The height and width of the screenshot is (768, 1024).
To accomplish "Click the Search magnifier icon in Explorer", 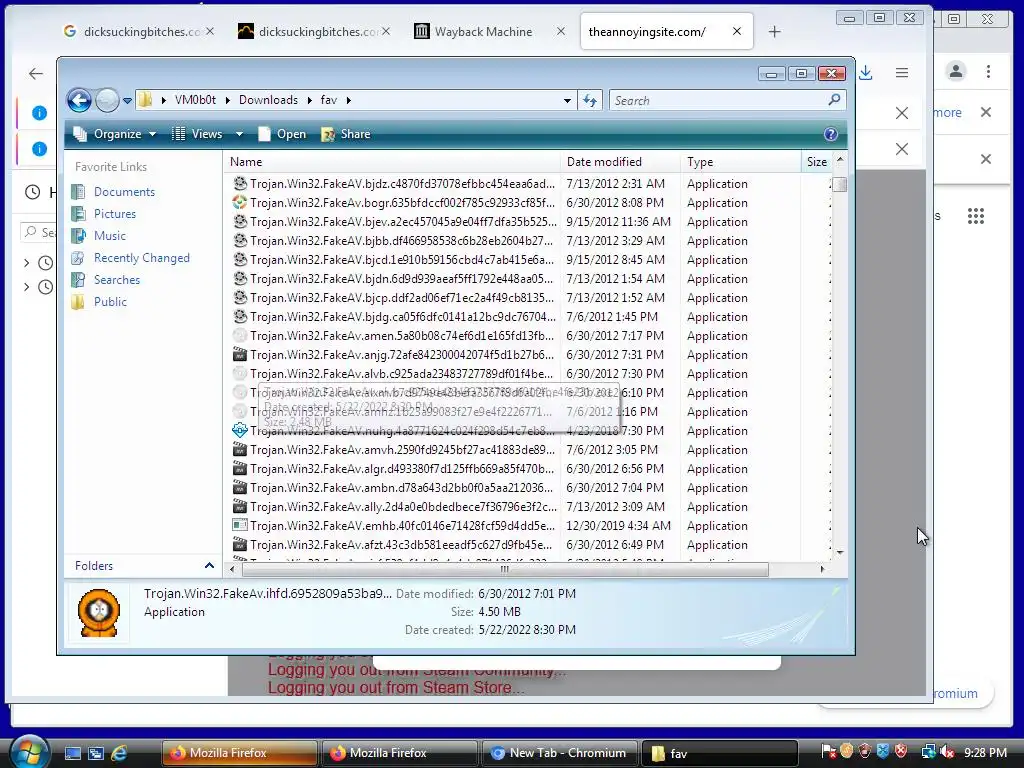I will (x=834, y=100).
